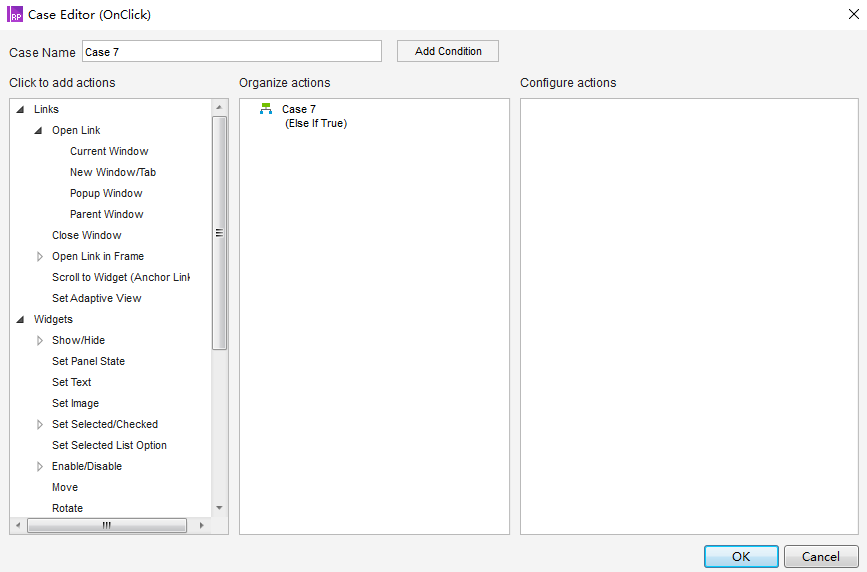Add the Set Text action

tap(72, 383)
